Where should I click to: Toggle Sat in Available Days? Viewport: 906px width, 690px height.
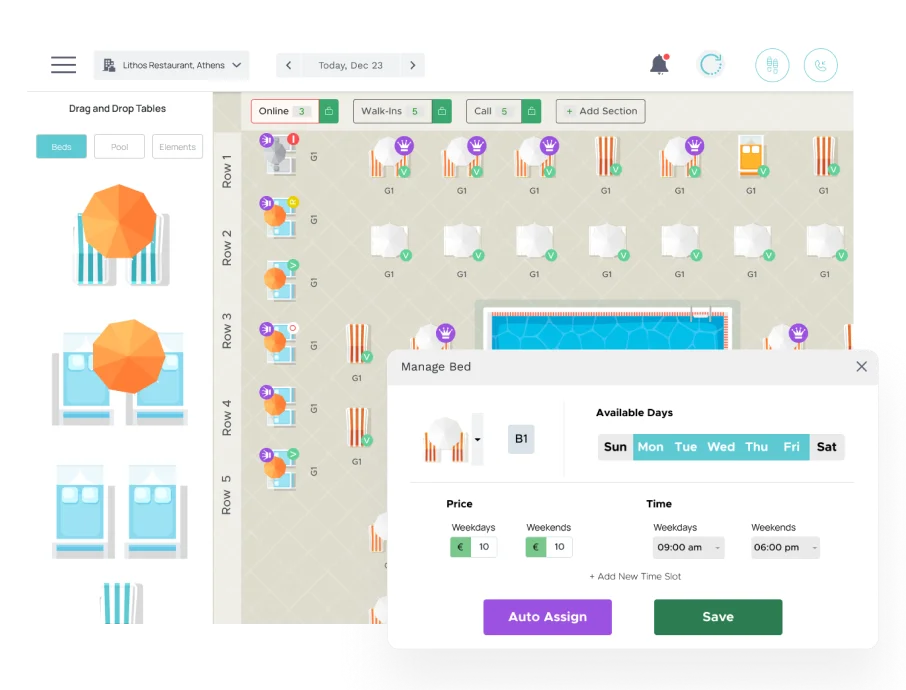point(827,447)
